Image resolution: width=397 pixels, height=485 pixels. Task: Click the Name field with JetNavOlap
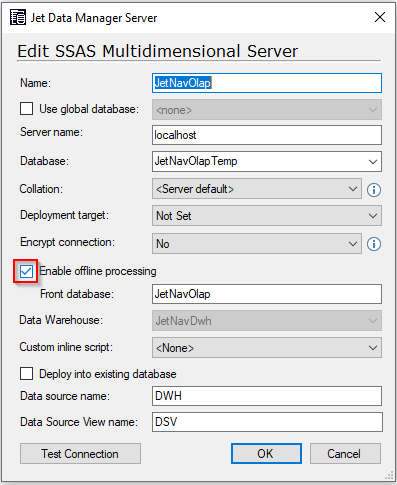267,83
